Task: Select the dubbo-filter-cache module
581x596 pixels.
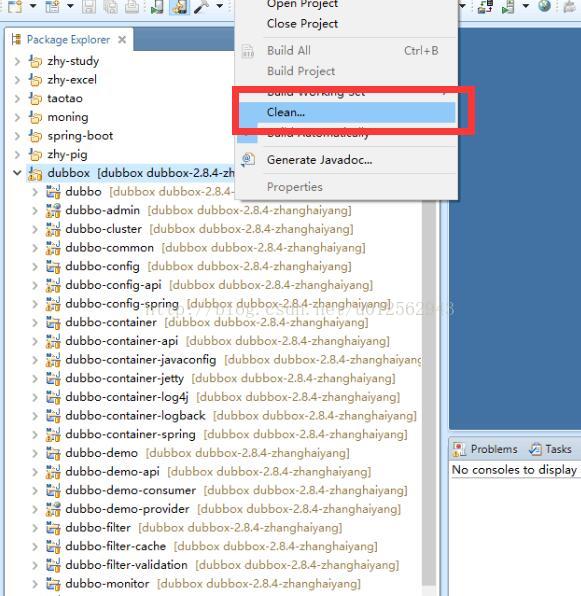Action: (x=116, y=546)
